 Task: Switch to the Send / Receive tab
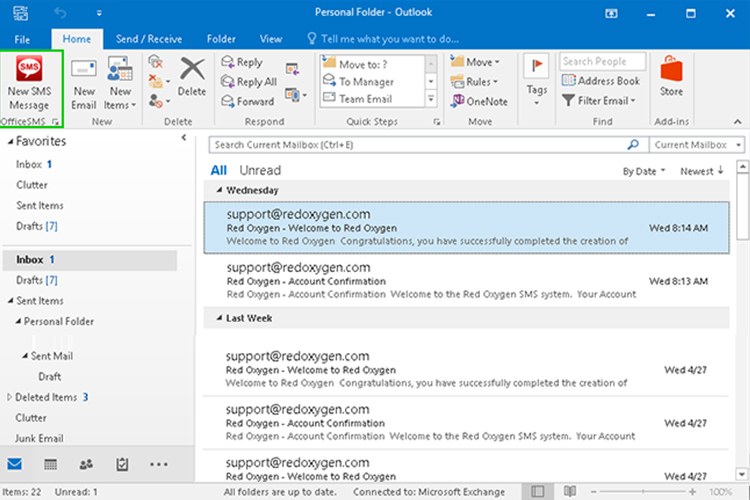pyautogui.click(x=149, y=39)
